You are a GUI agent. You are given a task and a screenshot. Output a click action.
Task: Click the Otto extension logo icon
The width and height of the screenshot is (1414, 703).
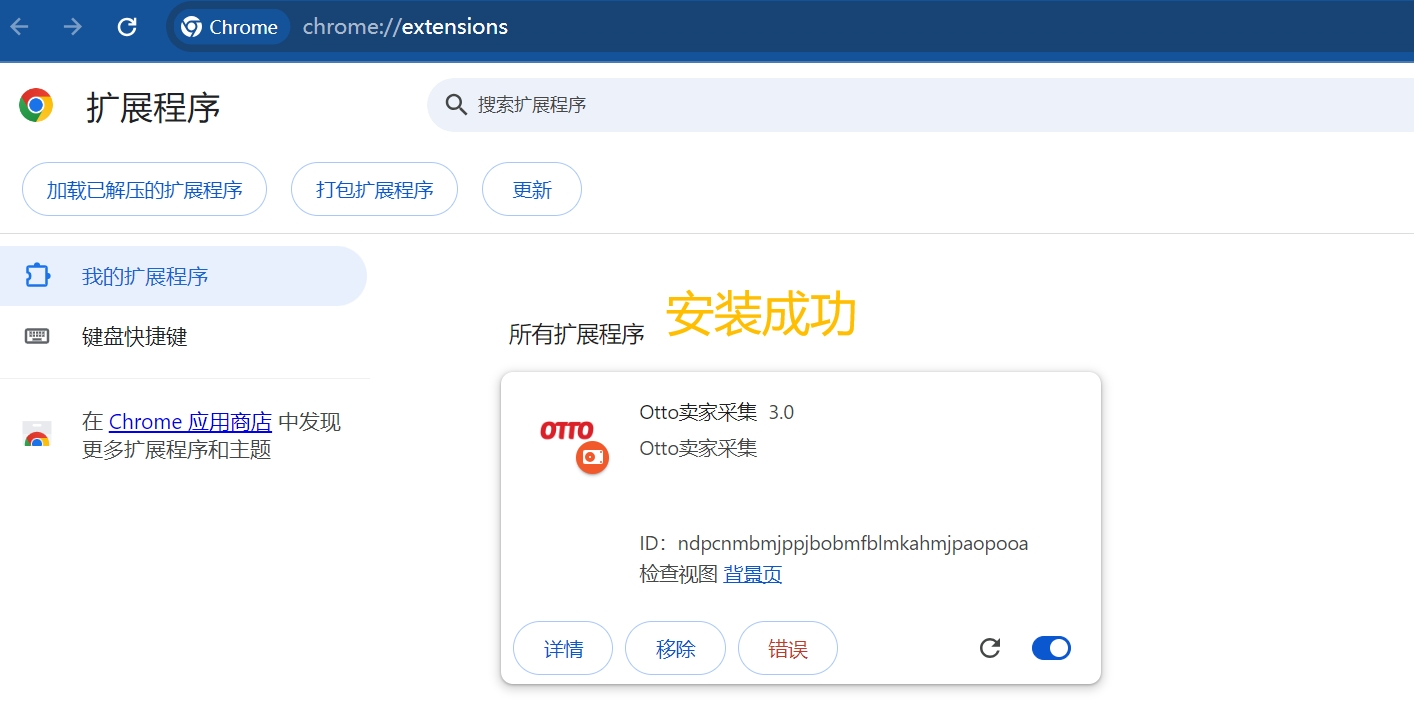574,441
